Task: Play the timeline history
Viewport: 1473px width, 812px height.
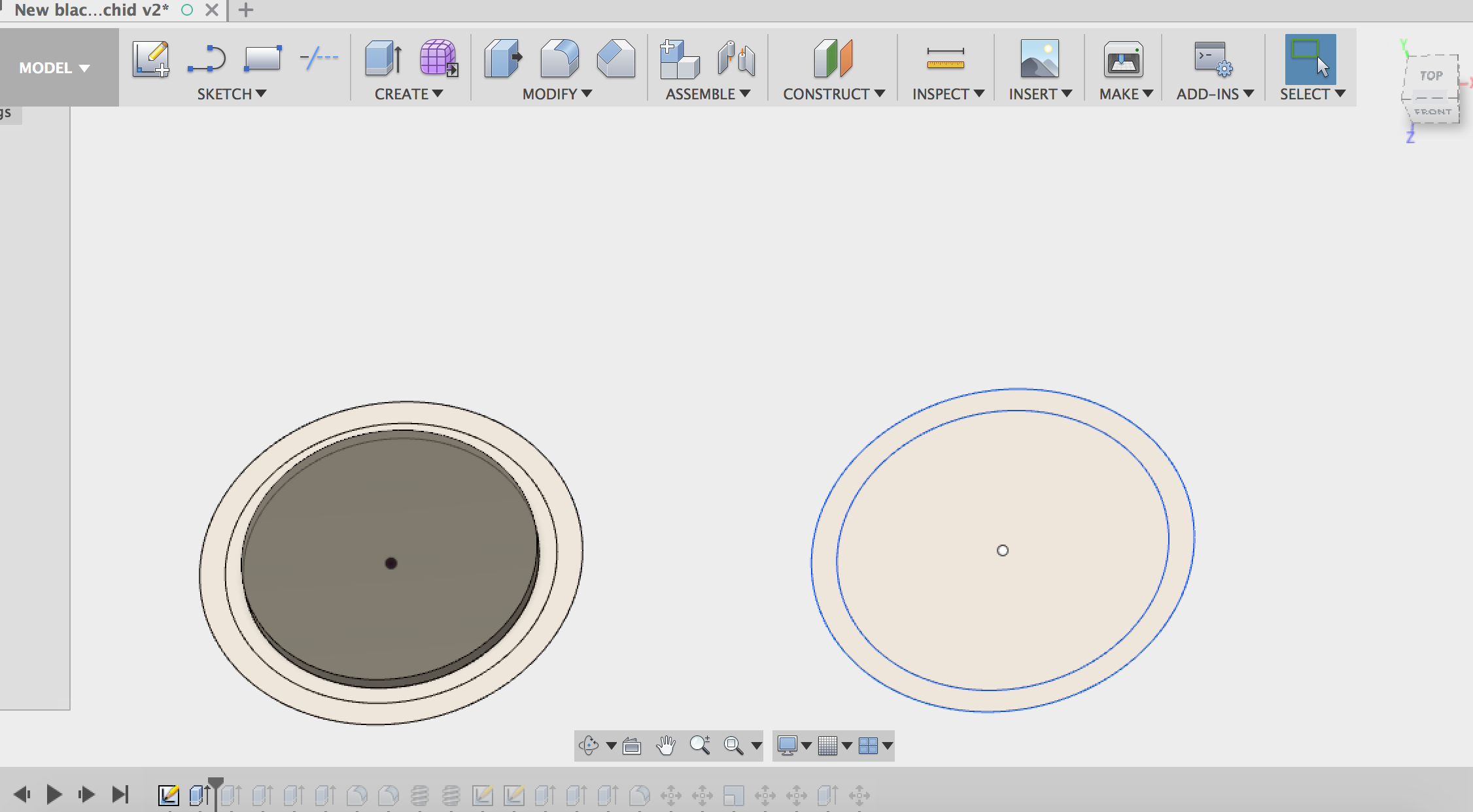Action: [x=54, y=794]
